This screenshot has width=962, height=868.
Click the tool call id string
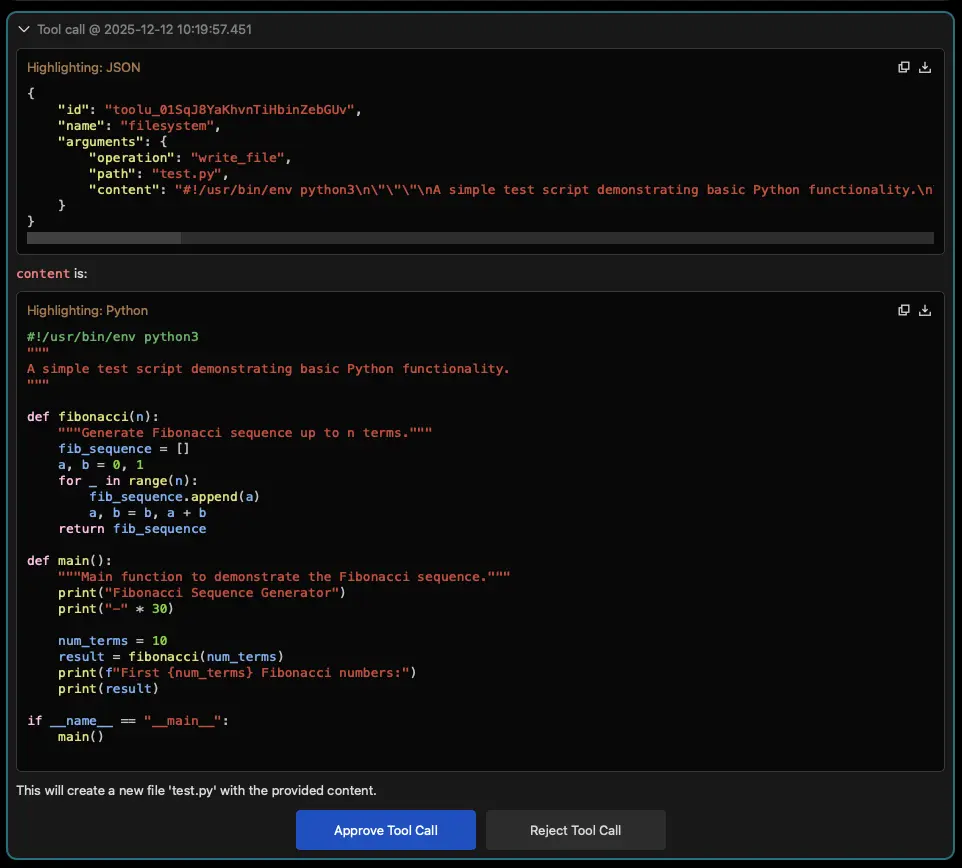coord(230,109)
